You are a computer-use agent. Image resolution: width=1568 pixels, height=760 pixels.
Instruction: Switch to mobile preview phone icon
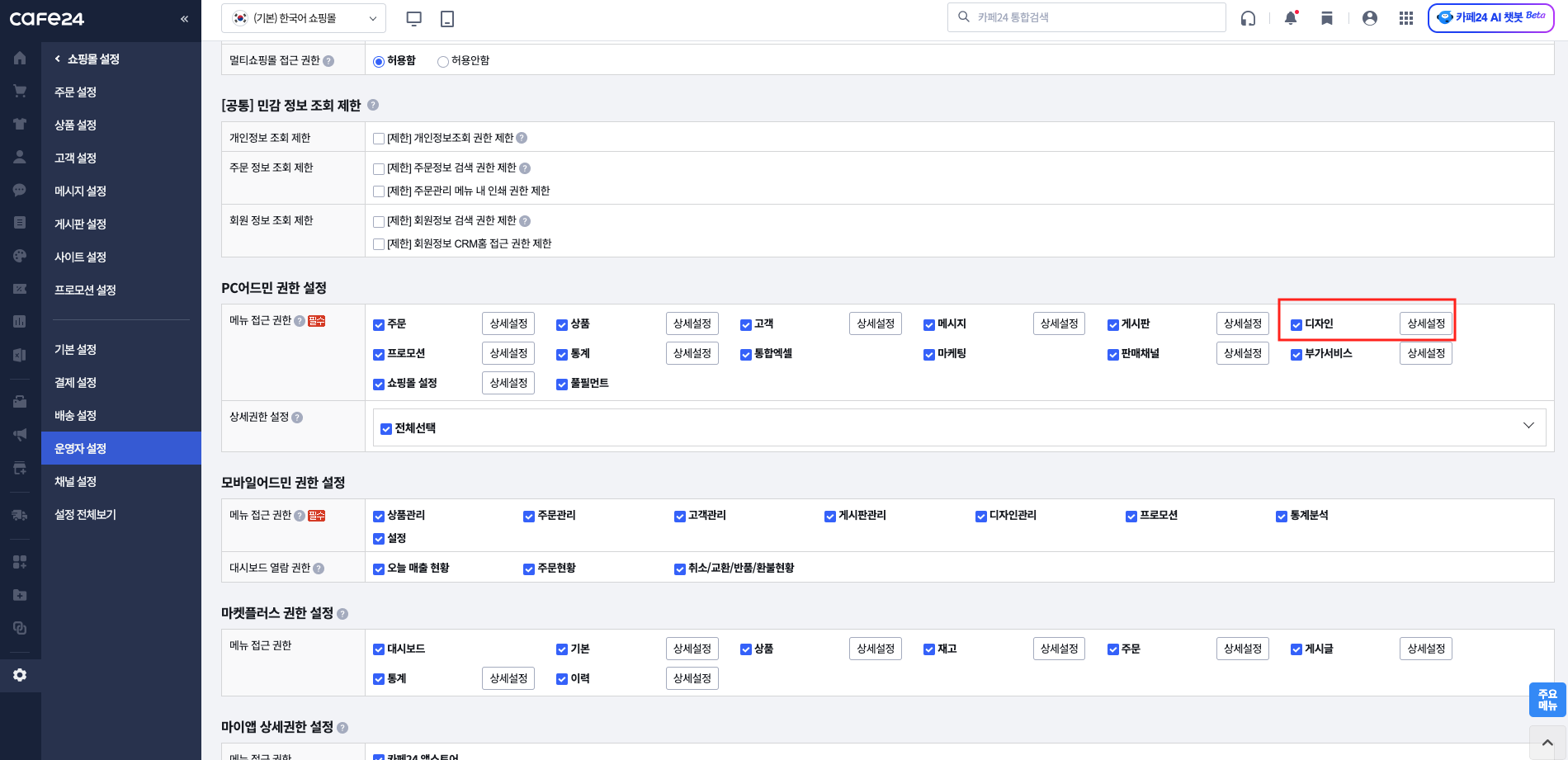click(447, 18)
